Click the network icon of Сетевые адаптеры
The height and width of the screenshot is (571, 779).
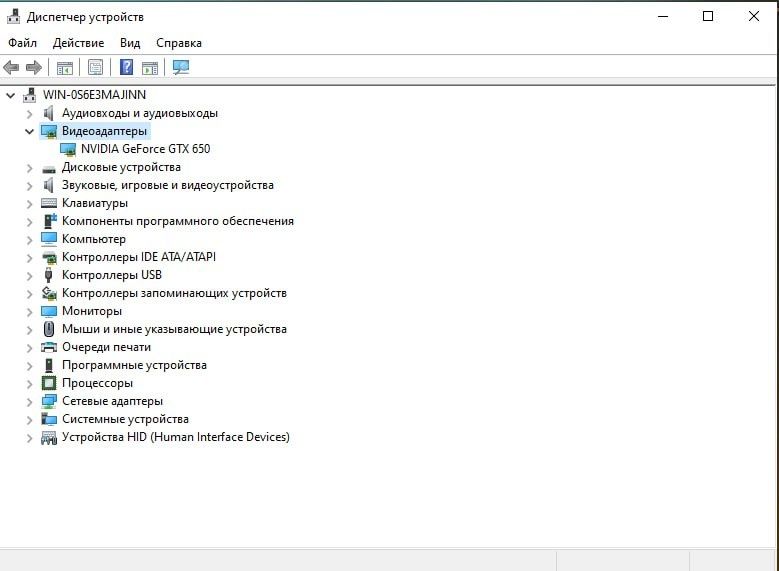49,401
